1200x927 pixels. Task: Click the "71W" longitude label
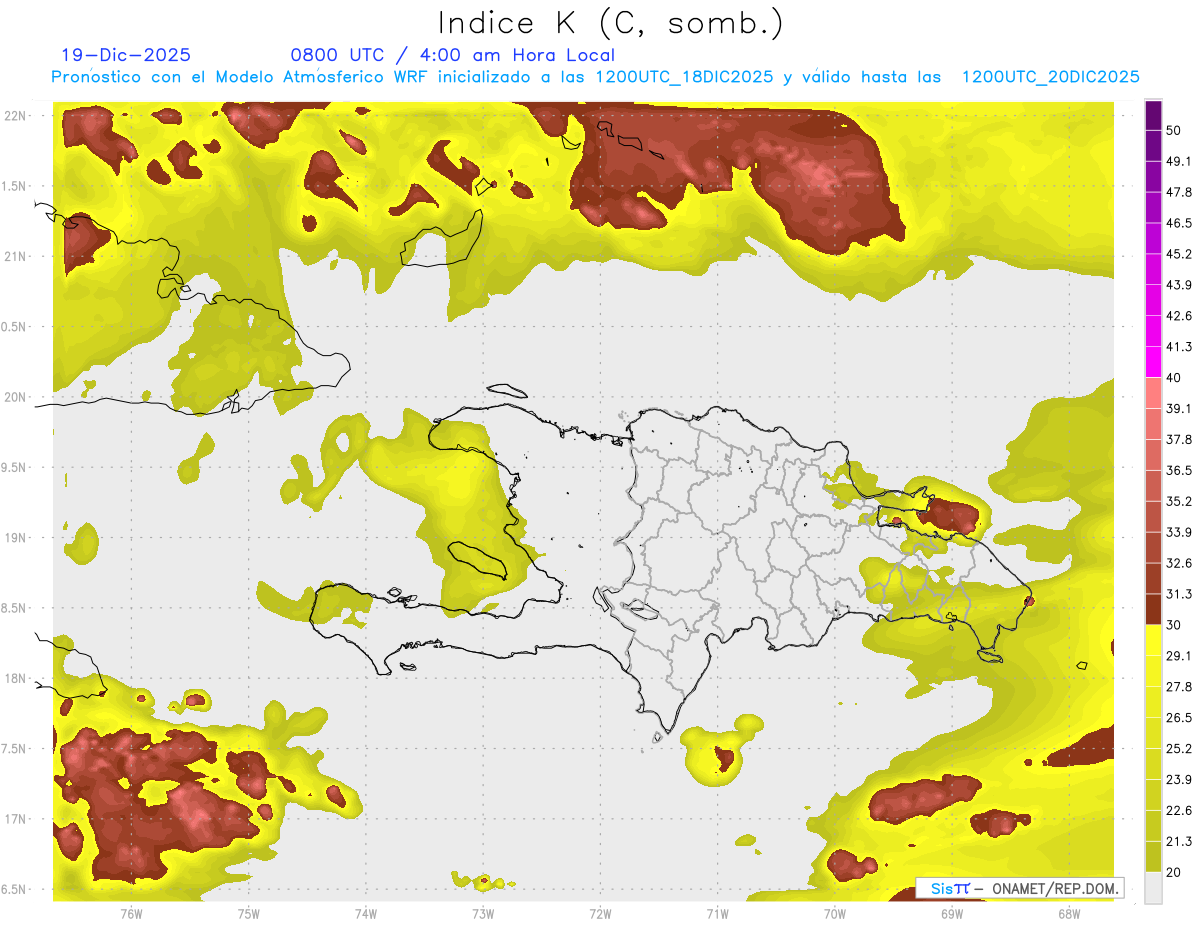[717, 913]
